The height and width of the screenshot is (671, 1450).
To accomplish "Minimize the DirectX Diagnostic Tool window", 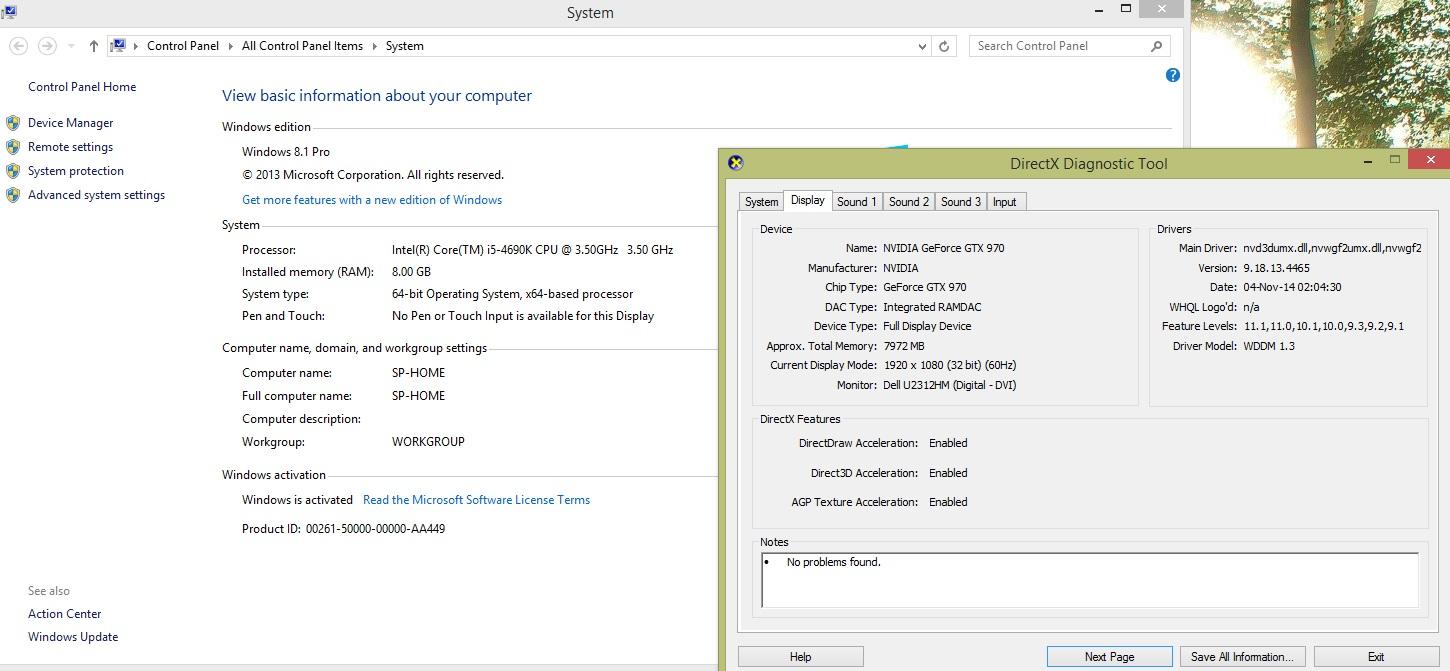I will pyautogui.click(x=1368, y=160).
